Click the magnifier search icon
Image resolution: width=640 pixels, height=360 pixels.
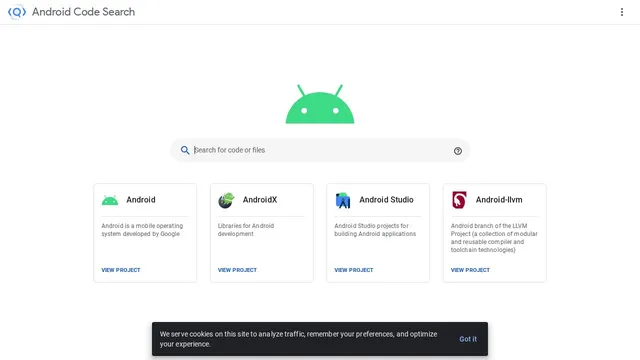185,150
